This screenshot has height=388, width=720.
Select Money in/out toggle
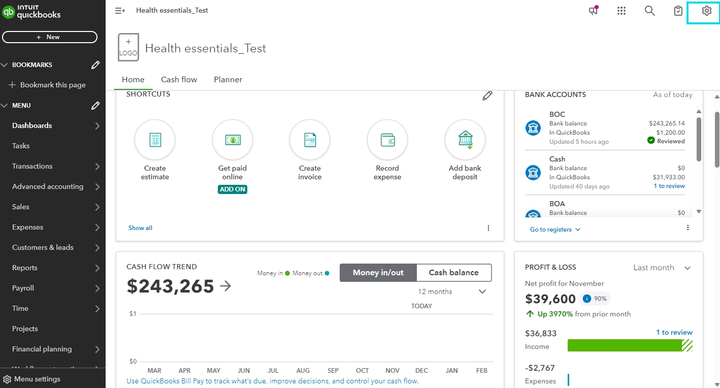378,272
